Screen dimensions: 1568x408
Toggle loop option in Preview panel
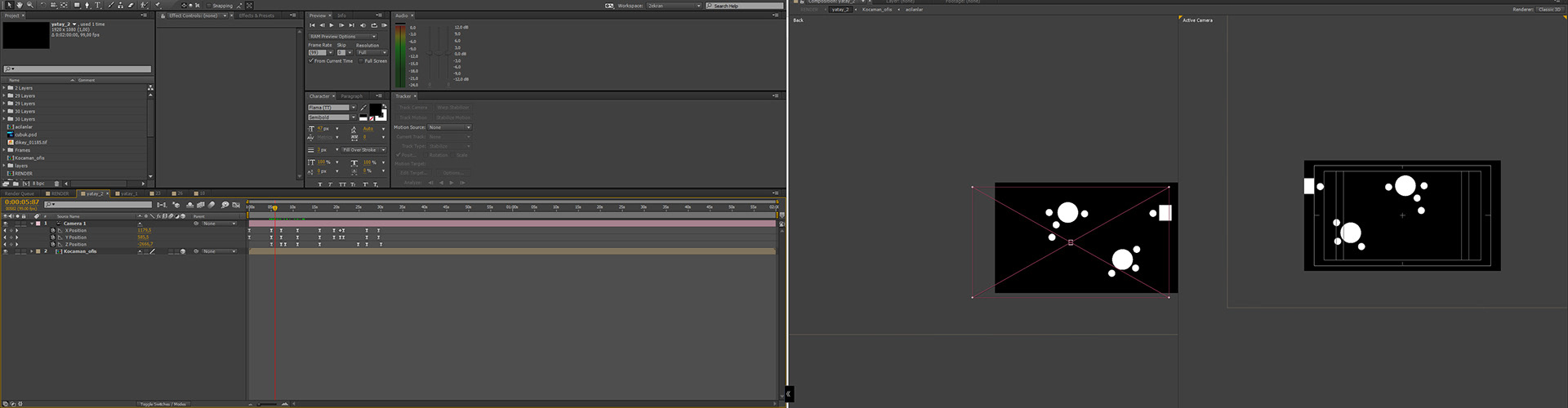coord(374,25)
